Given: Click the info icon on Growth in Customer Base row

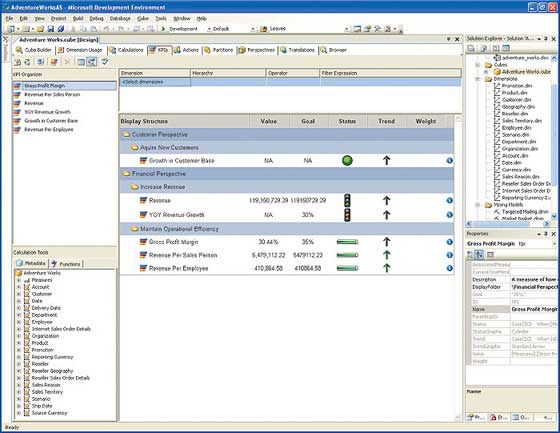Looking at the screenshot, I should [450, 161].
